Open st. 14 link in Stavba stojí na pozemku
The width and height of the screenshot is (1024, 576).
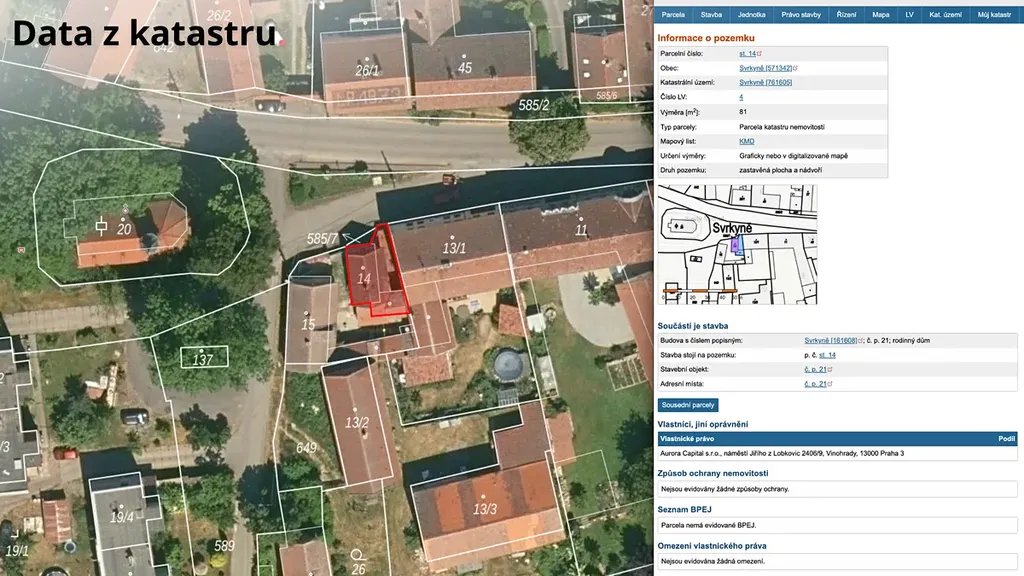pyautogui.click(x=827, y=355)
